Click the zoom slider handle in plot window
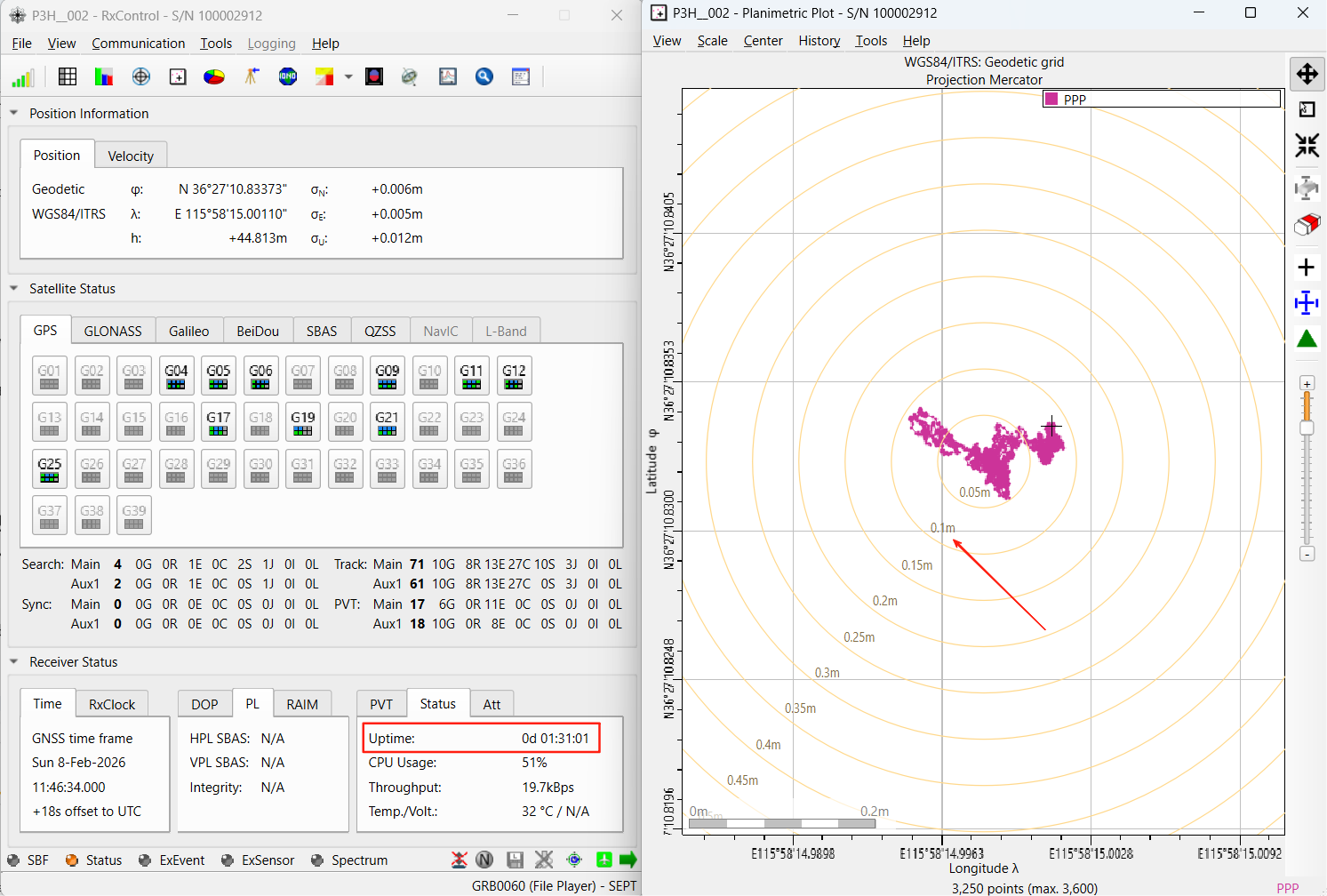 click(1307, 428)
